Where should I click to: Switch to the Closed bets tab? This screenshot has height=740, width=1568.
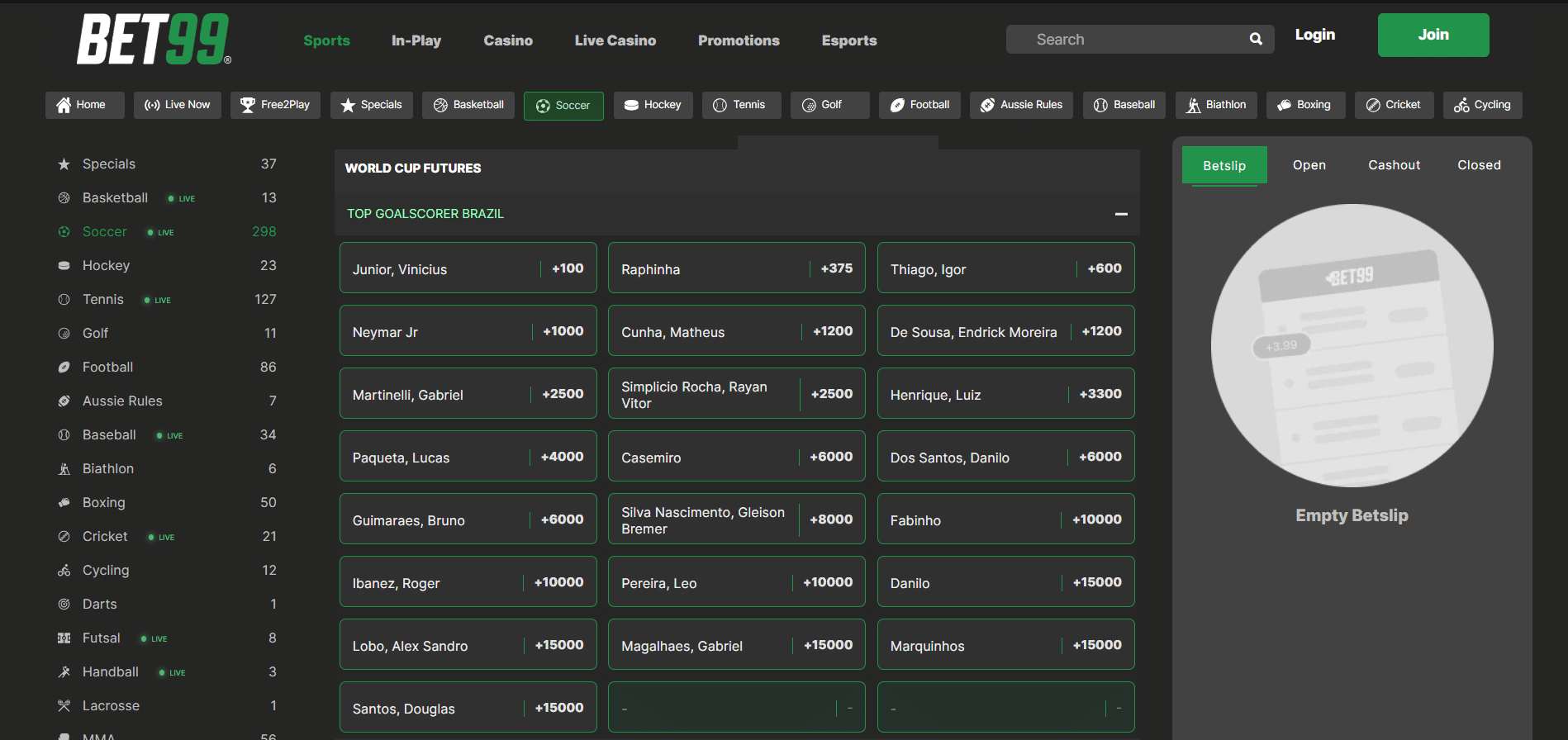pyautogui.click(x=1479, y=165)
